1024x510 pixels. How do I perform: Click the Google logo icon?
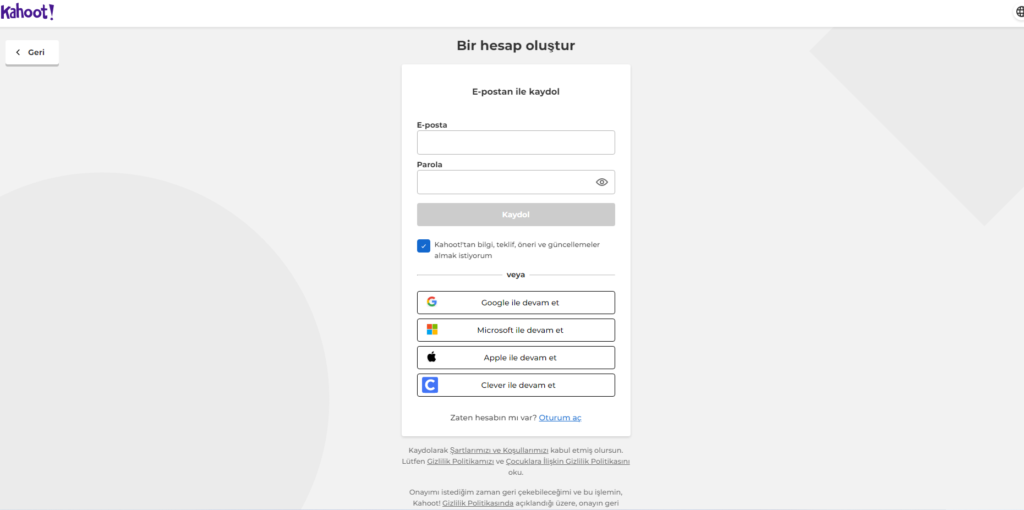(x=432, y=302)
